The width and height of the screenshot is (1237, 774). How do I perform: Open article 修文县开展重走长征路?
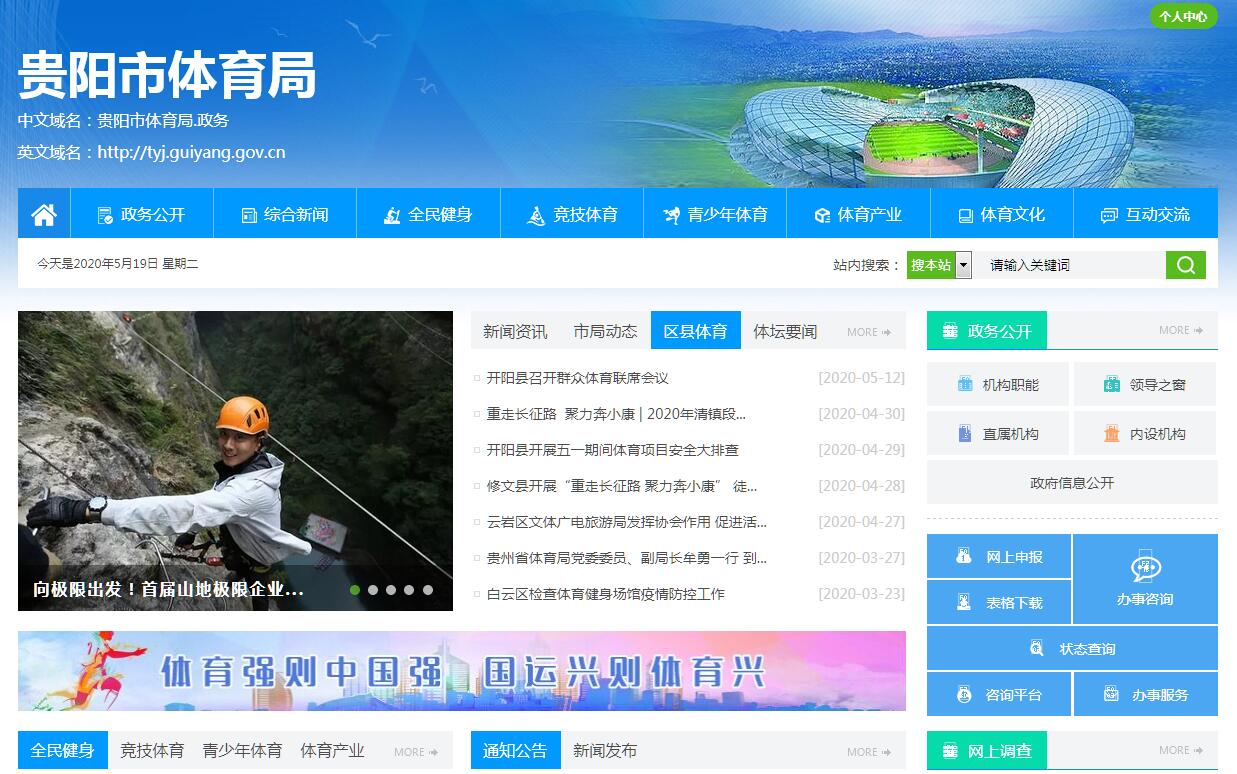click(622, 486)
